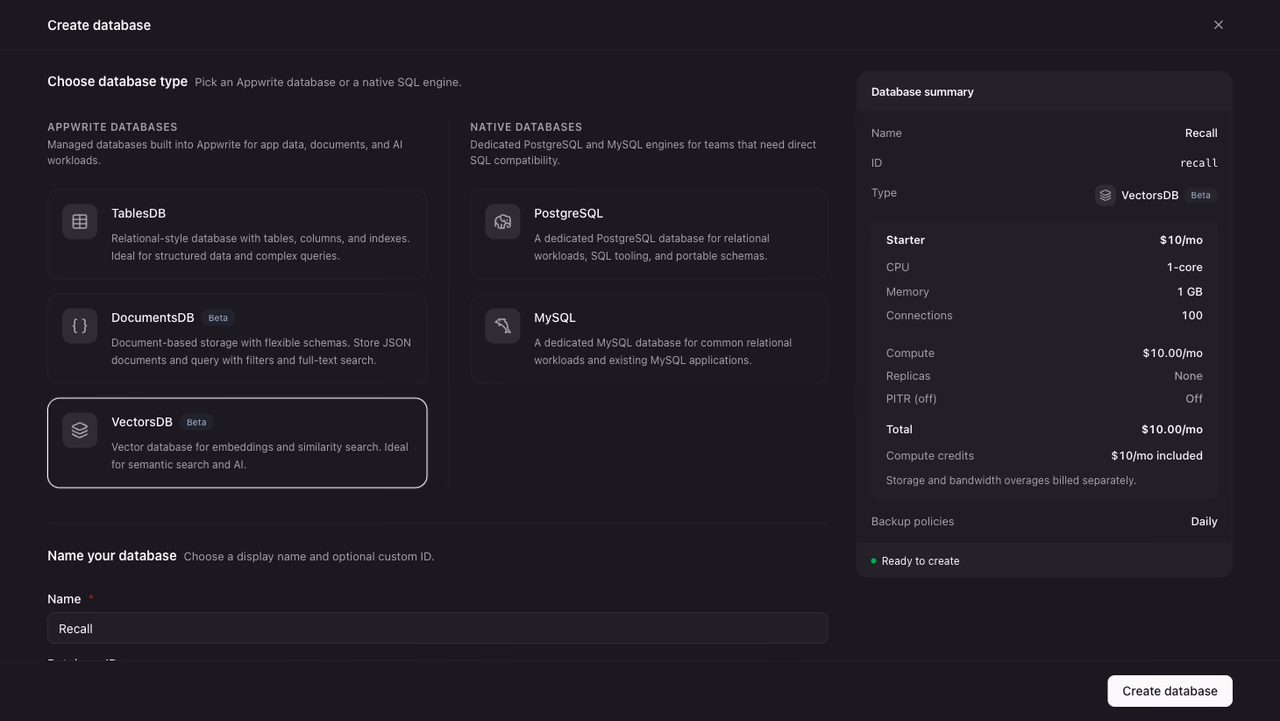Click the Name input field containing Recall
This screenshot has width=1280, height=721.
437,628
